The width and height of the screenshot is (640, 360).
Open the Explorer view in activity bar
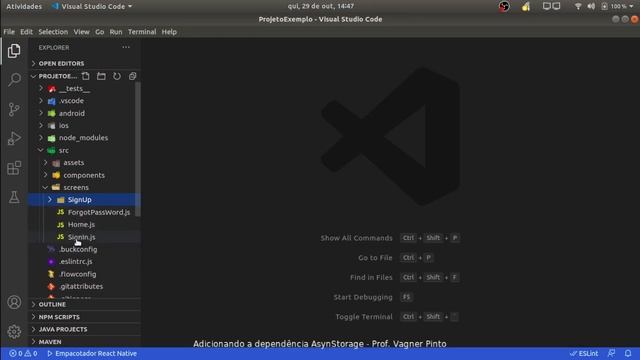pyautogui.click(x=14, y=51)
